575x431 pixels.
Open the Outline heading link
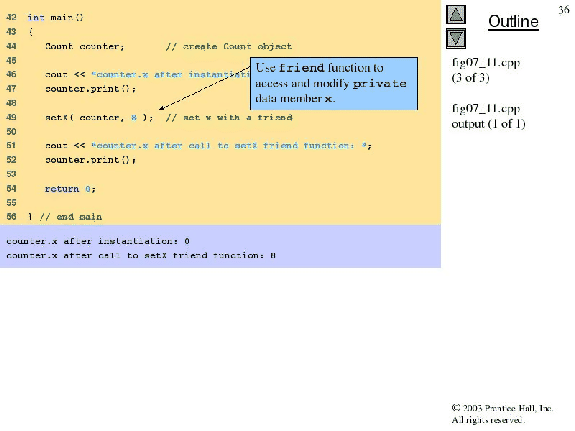[x=513, y=22]
